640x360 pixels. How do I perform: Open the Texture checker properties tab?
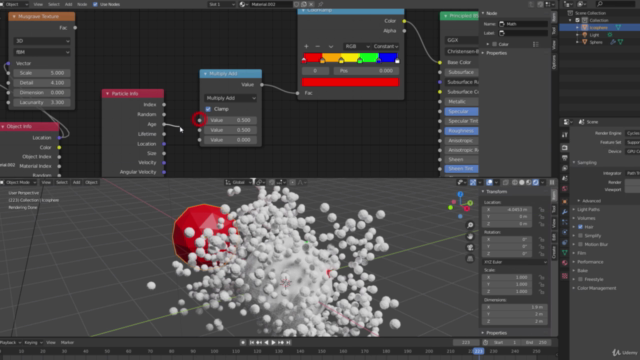(564, 276)
